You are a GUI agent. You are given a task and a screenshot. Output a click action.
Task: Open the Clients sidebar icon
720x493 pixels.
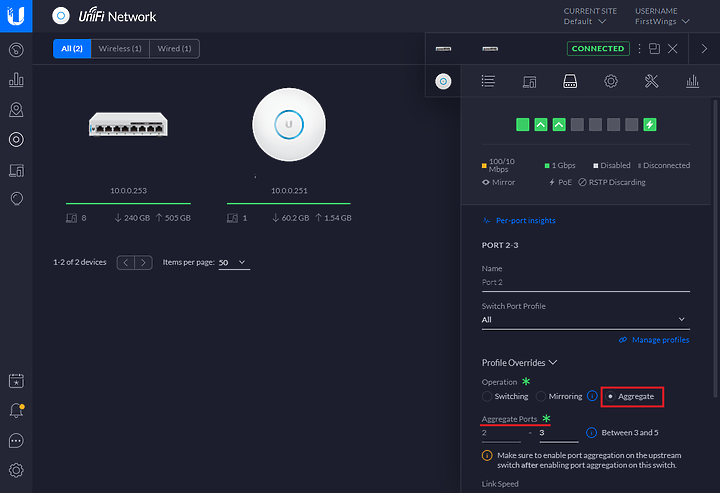click(16, 170)
